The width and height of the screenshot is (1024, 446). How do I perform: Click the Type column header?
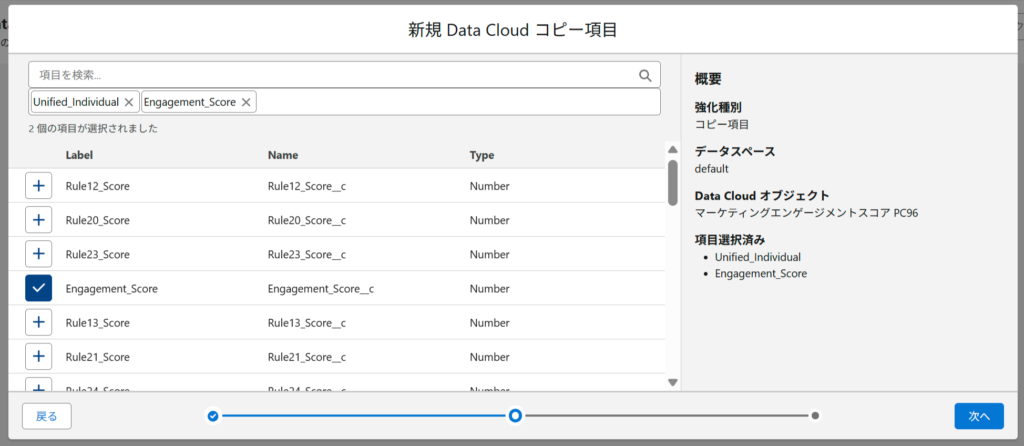pos(482,155)
